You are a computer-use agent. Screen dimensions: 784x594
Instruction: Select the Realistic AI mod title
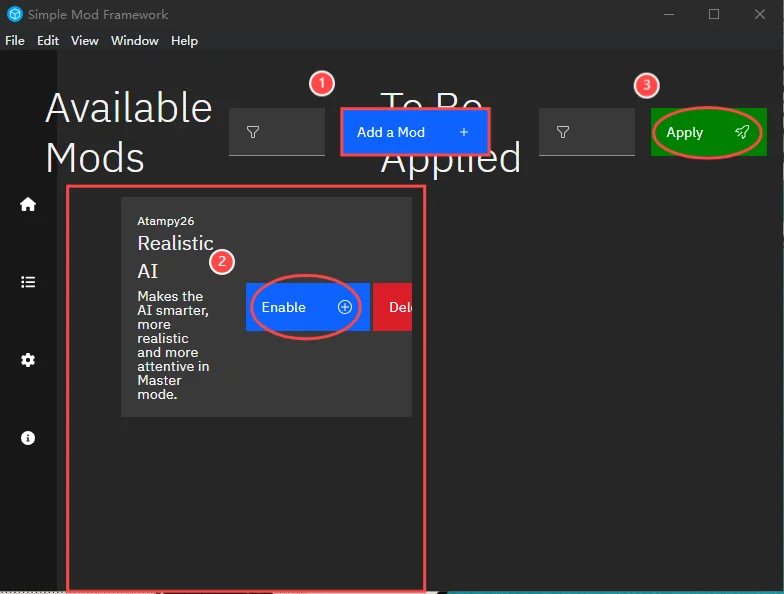pos(162,257)
